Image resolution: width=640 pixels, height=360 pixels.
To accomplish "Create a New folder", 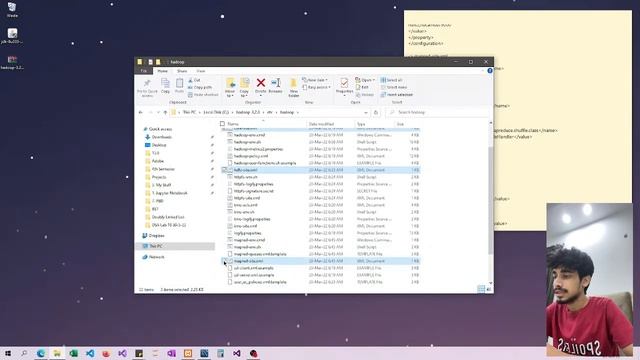I will click(x=293, y=88).
